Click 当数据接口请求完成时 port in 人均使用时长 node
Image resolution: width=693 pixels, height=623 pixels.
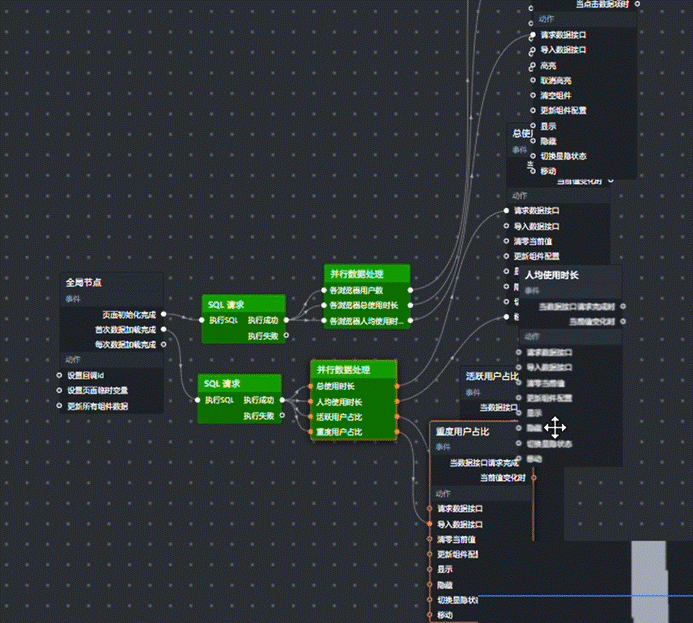coord(623,306)
